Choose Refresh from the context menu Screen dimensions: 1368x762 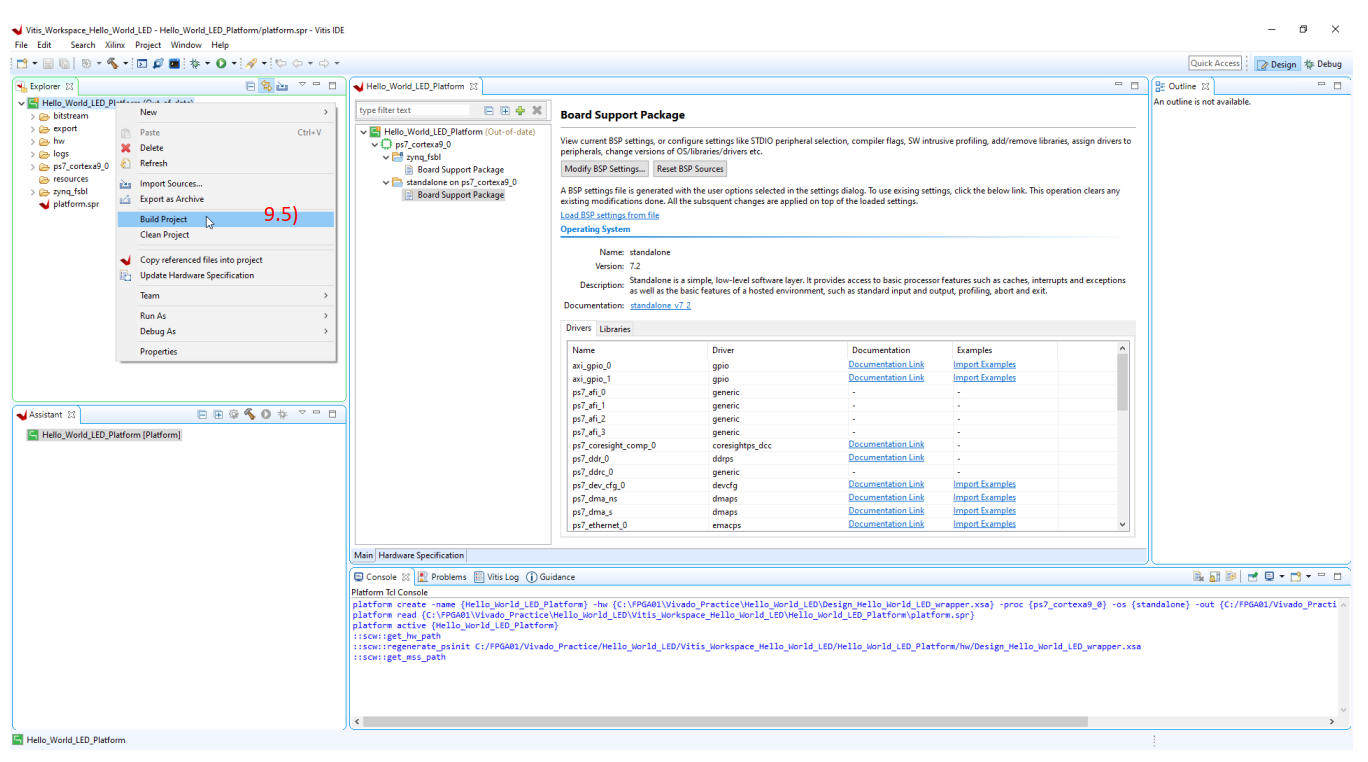226,163
